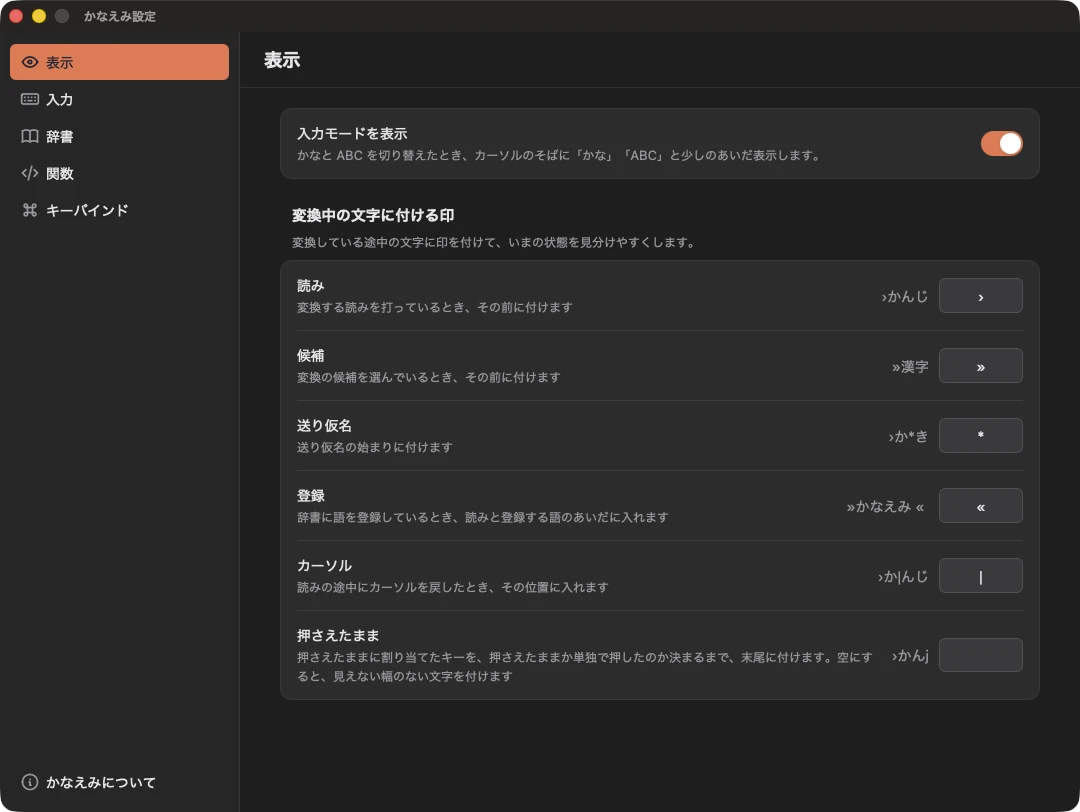Click the 登録 row label

[x=311, y=495]
